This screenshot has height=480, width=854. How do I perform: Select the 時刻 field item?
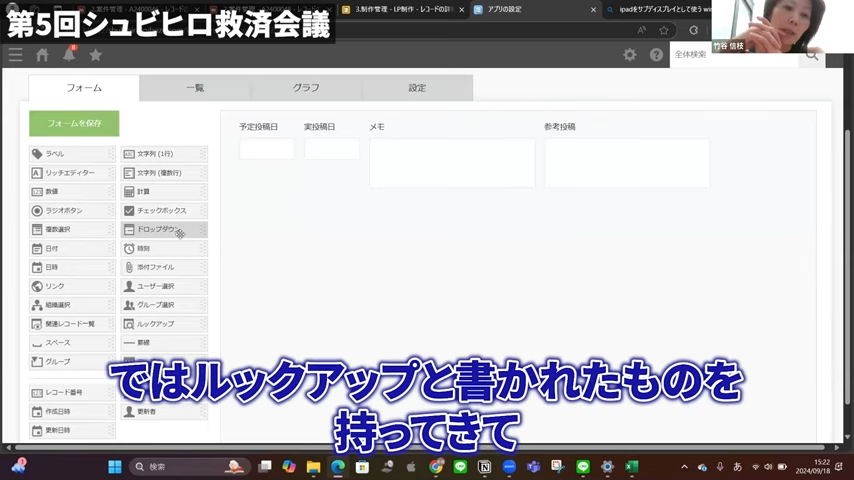tap(164, 248)
